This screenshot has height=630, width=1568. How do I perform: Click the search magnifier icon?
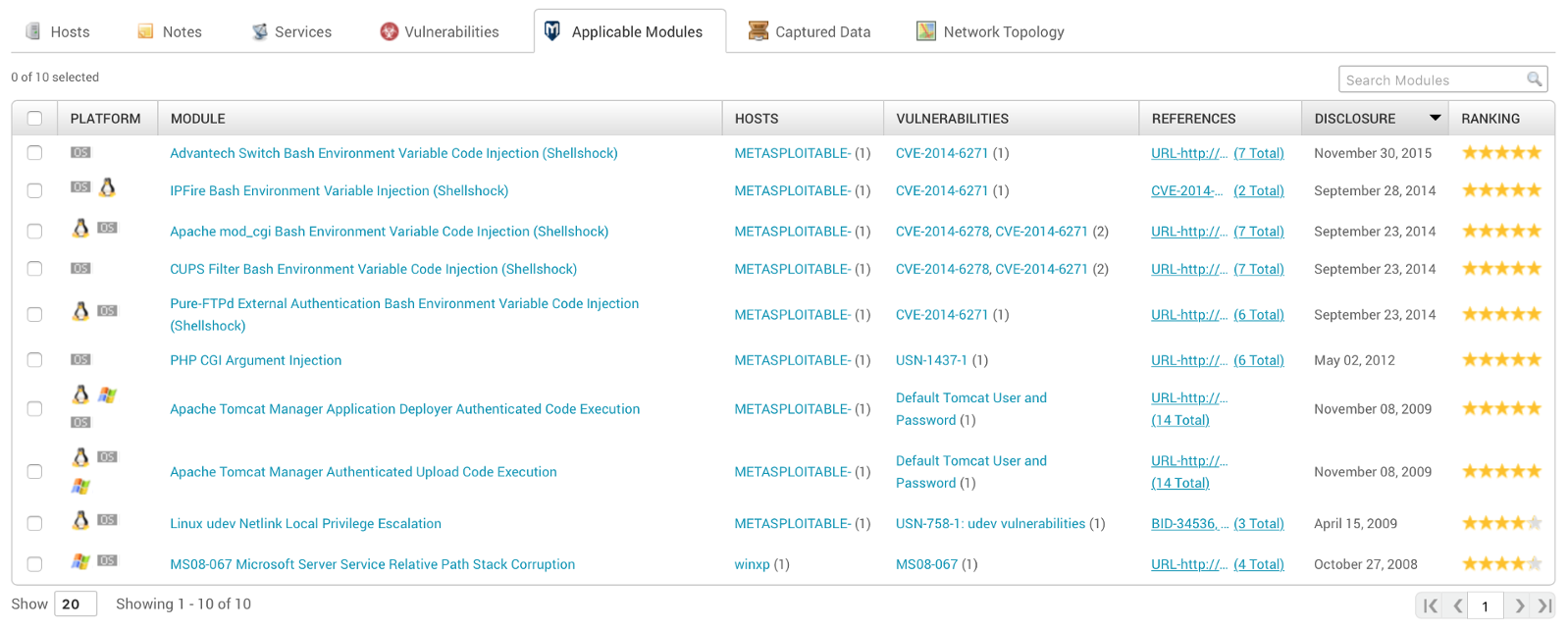[x=1534, y=79]
